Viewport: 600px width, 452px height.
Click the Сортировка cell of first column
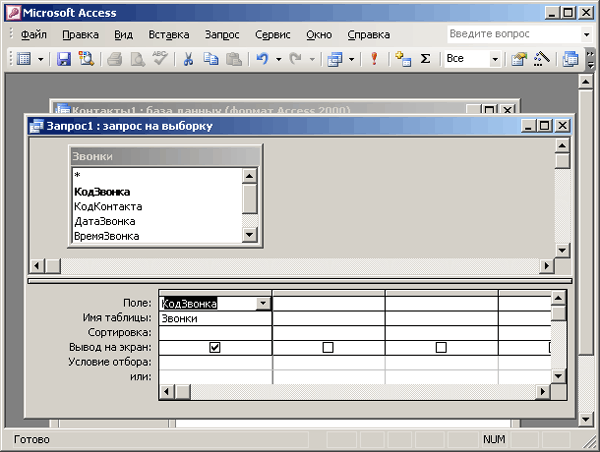(x=215, y=333)
